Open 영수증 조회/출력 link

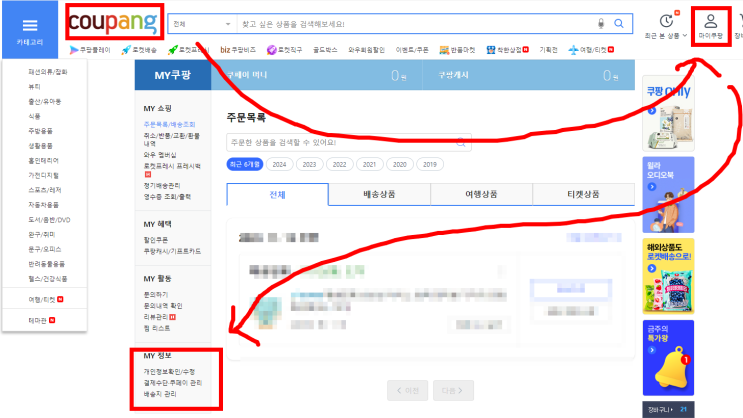[x=167, y=197]
